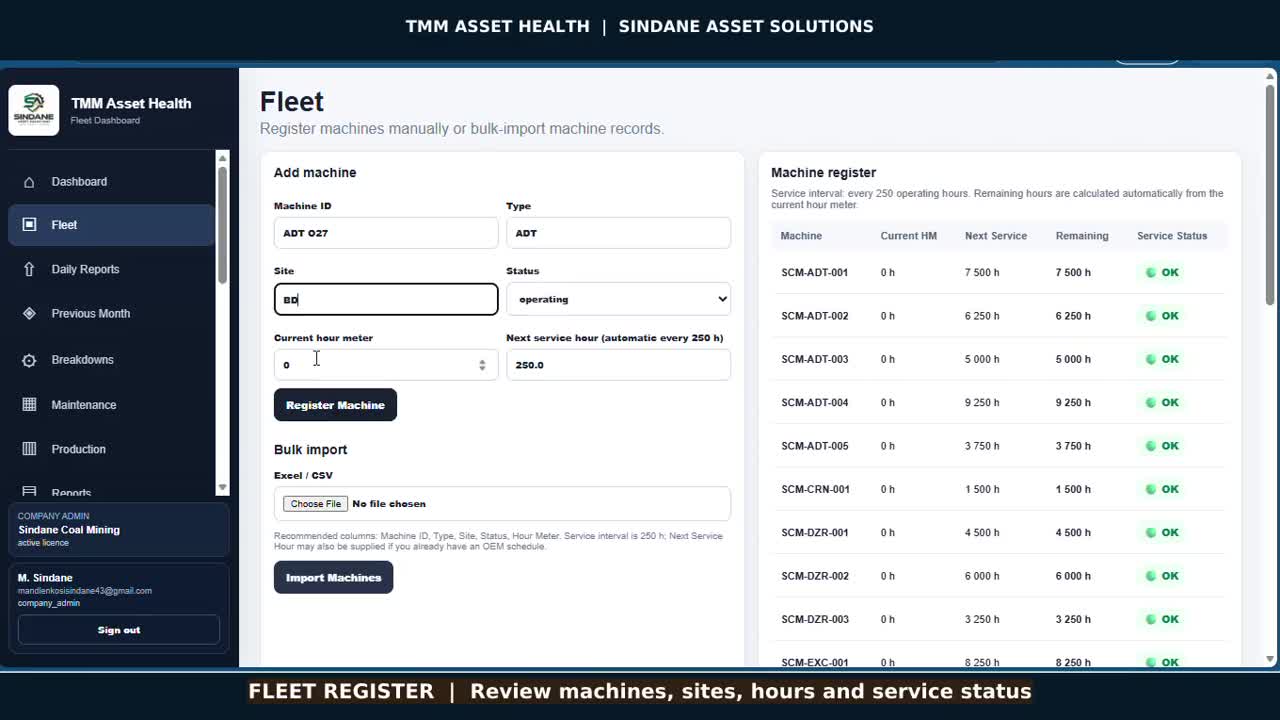Switch to Production page
Image resolution: width=1280 pixels, height=720 pixels.
click(111, 449)
